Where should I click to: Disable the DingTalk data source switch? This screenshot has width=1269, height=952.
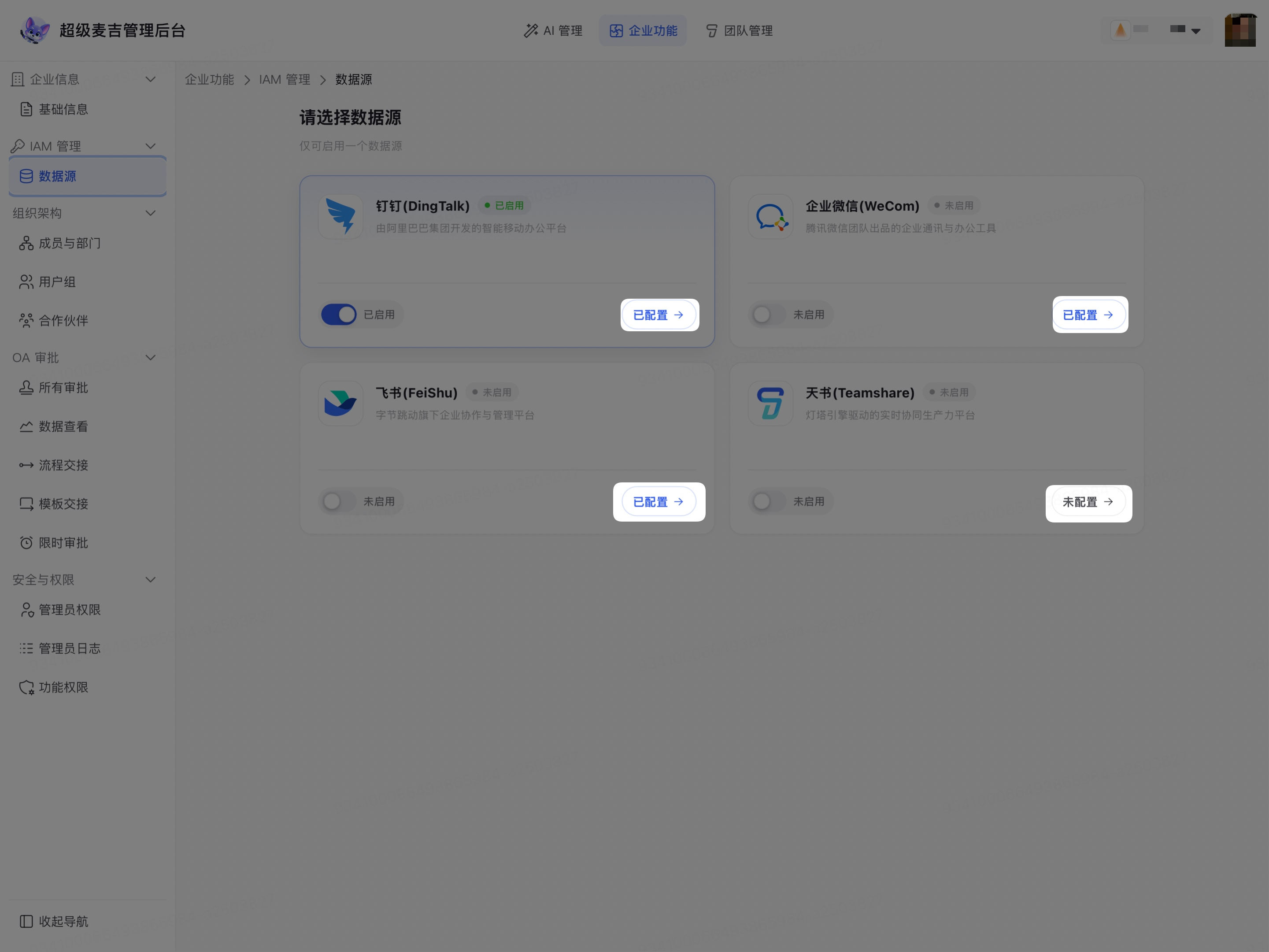pos(338,315)
